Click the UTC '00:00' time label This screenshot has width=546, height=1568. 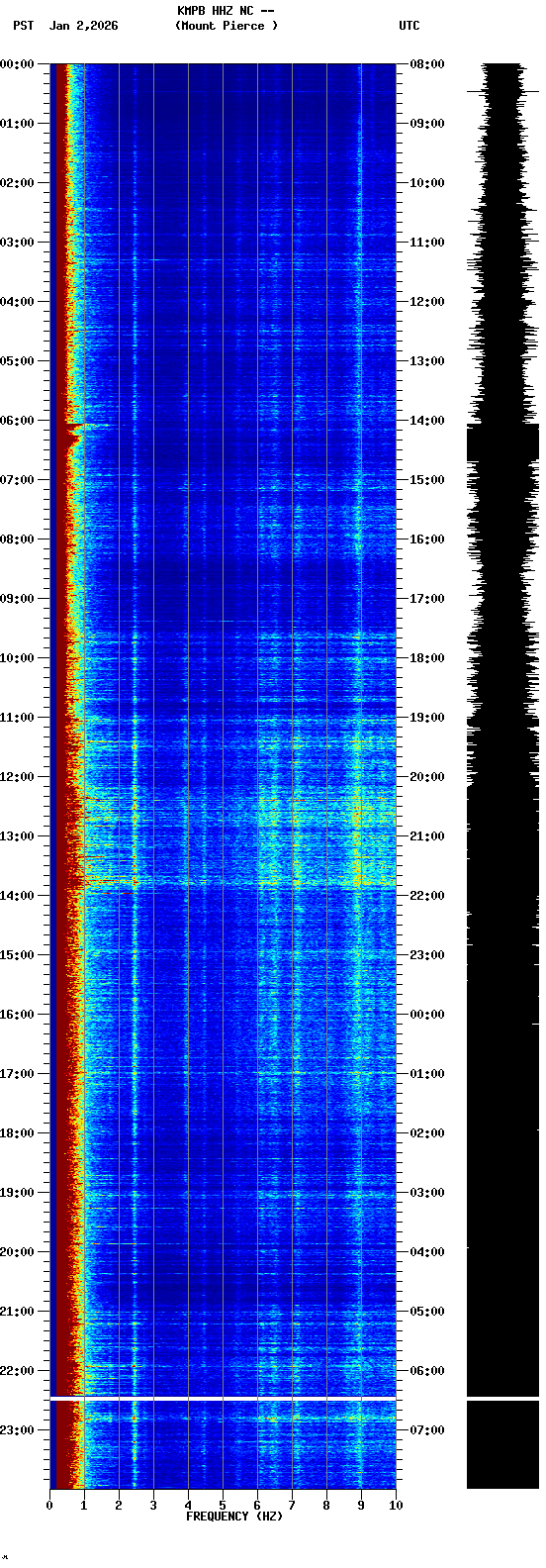tap(427, 1015)
